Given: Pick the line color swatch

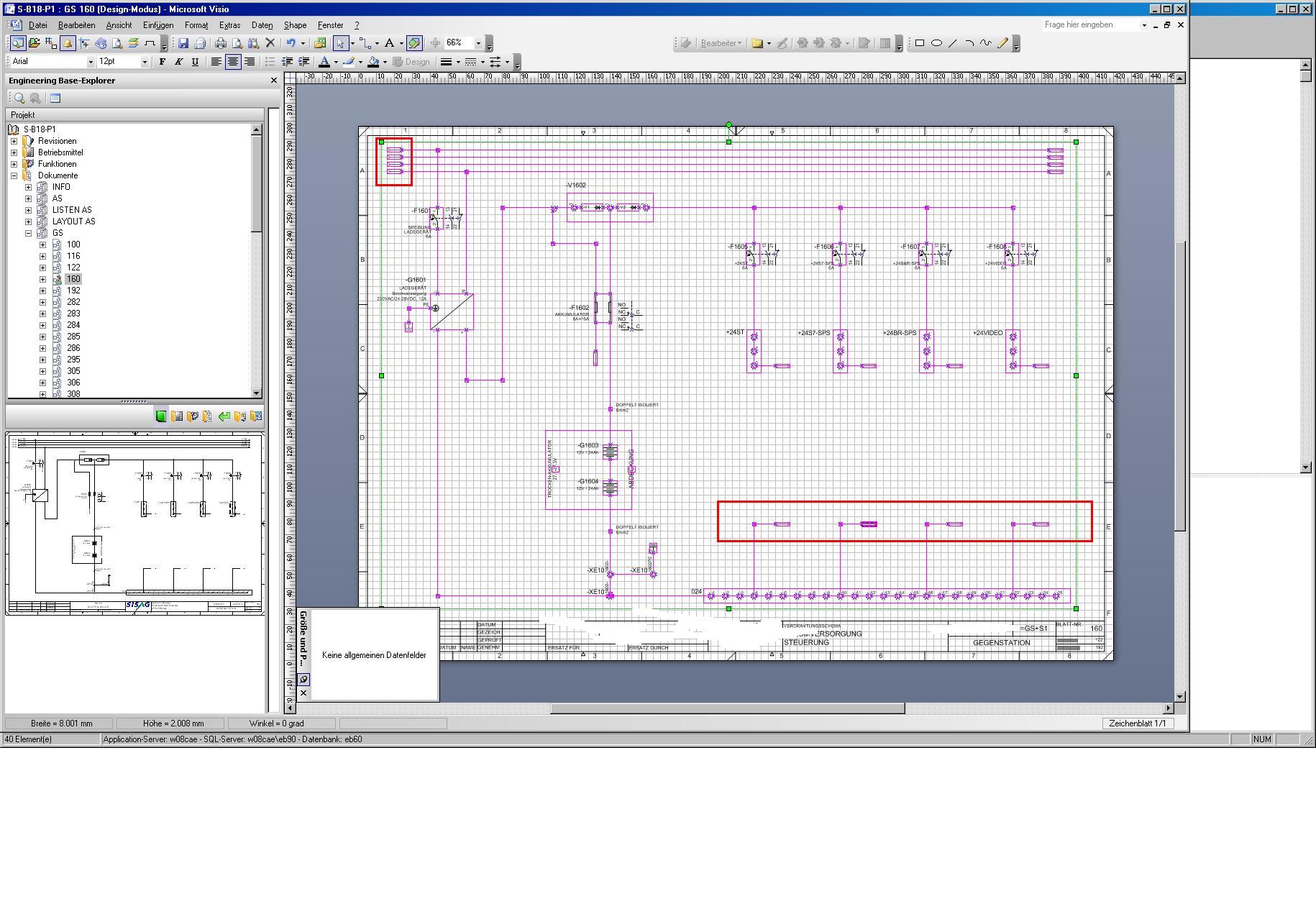Looking at the screenshot, I should tap(349, 62).
